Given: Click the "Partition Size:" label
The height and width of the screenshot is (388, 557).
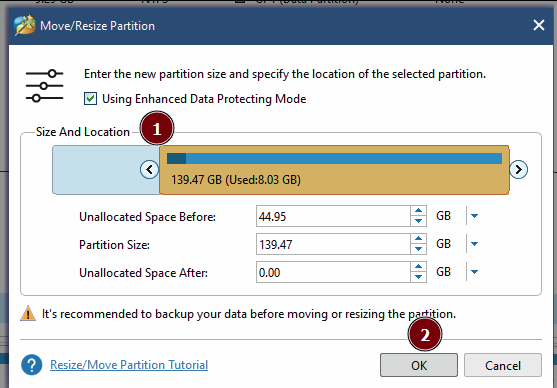Looking at the screenshot, I should 114,244.
